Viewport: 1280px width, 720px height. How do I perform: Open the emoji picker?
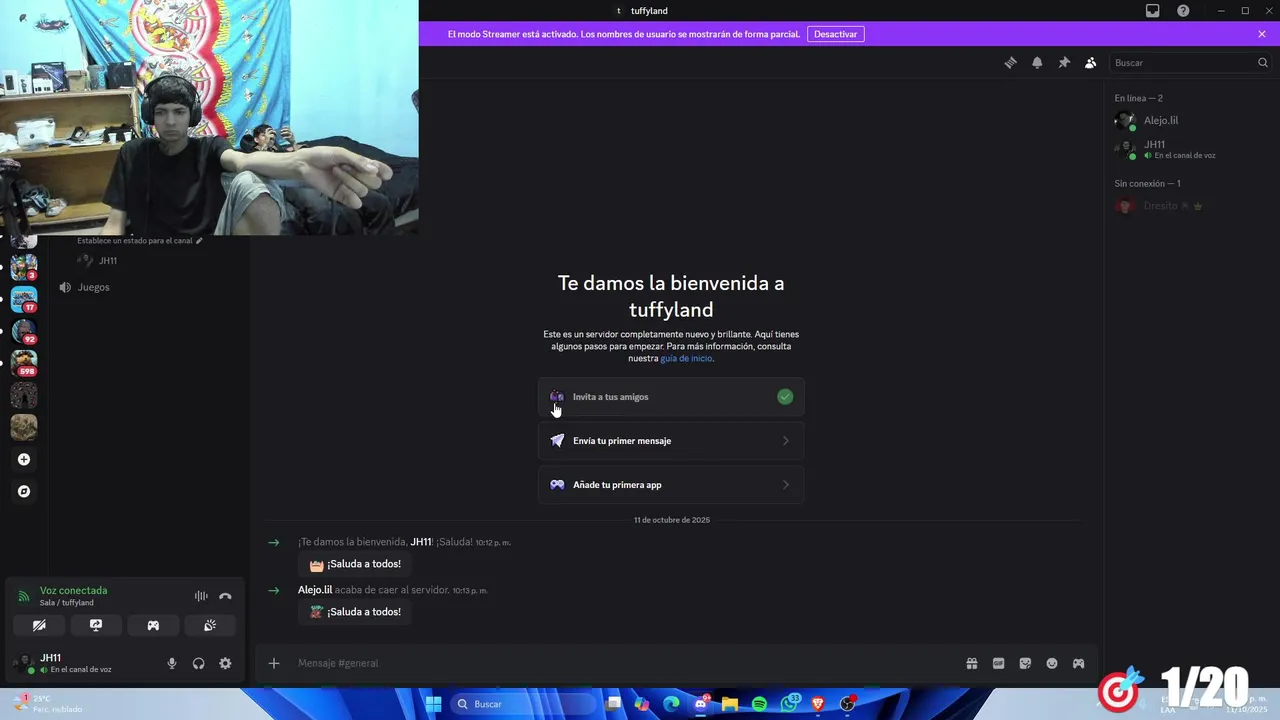click(x=1052, y=663)
